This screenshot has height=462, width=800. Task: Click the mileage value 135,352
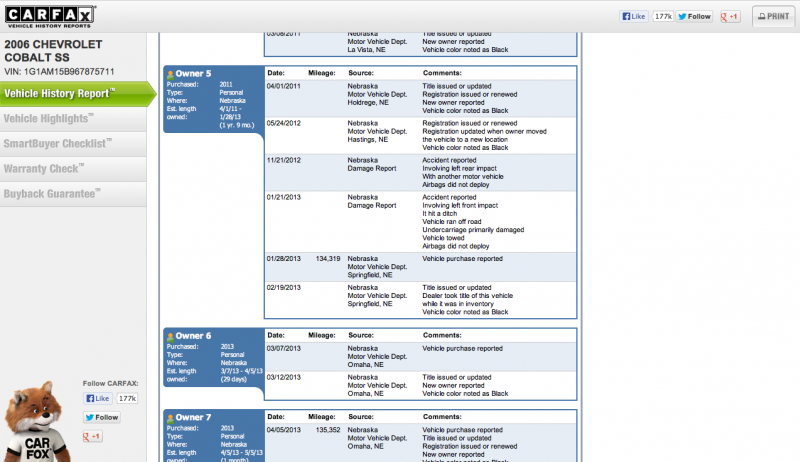click(328, 430)
